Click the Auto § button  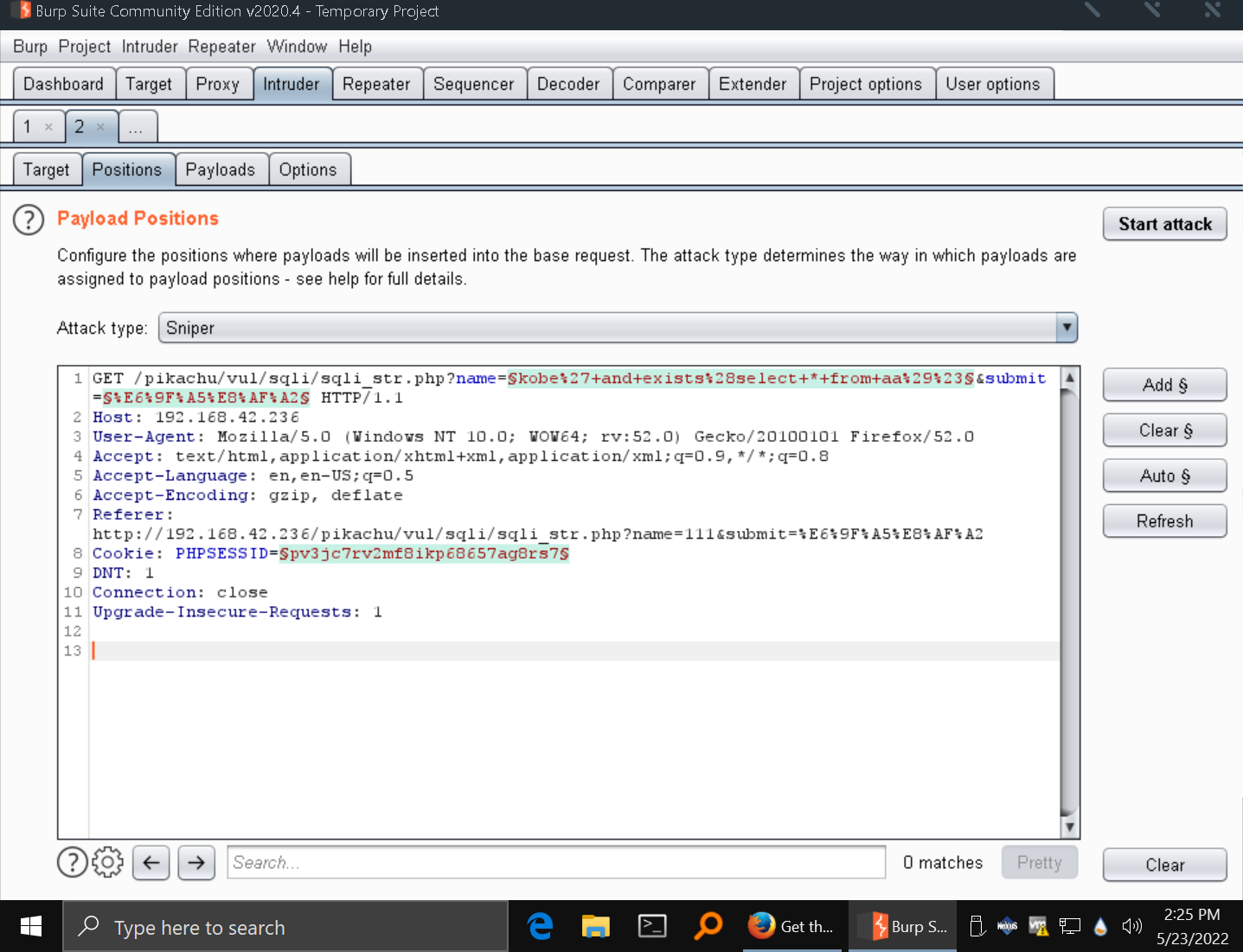click(x=1165, y=476)
